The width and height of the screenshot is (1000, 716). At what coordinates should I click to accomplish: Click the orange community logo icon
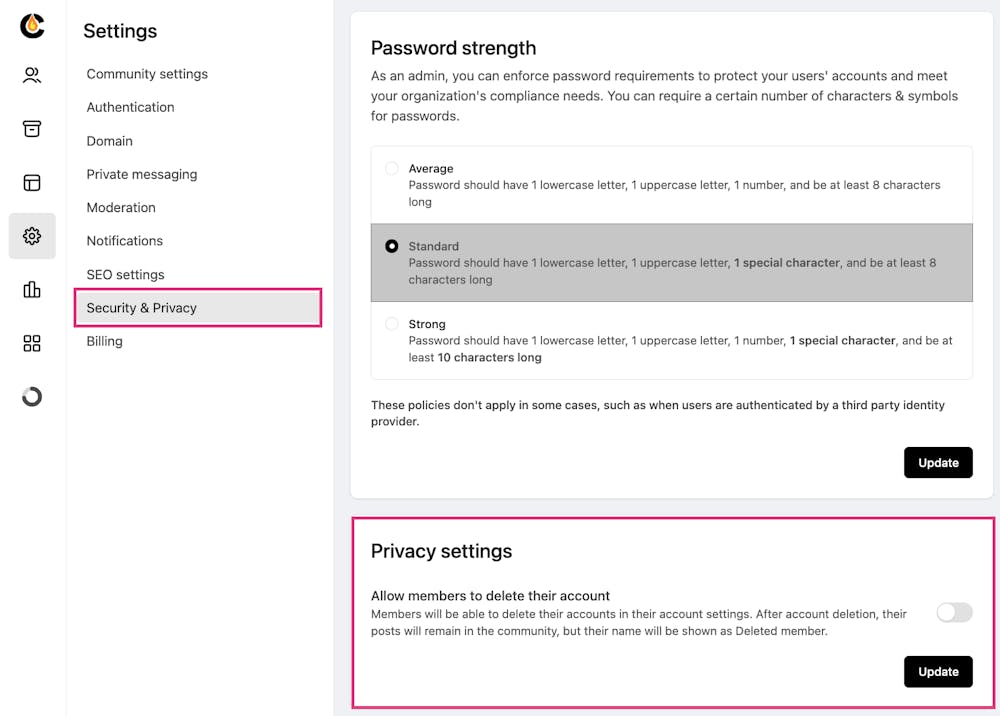[x=32, y=26]
